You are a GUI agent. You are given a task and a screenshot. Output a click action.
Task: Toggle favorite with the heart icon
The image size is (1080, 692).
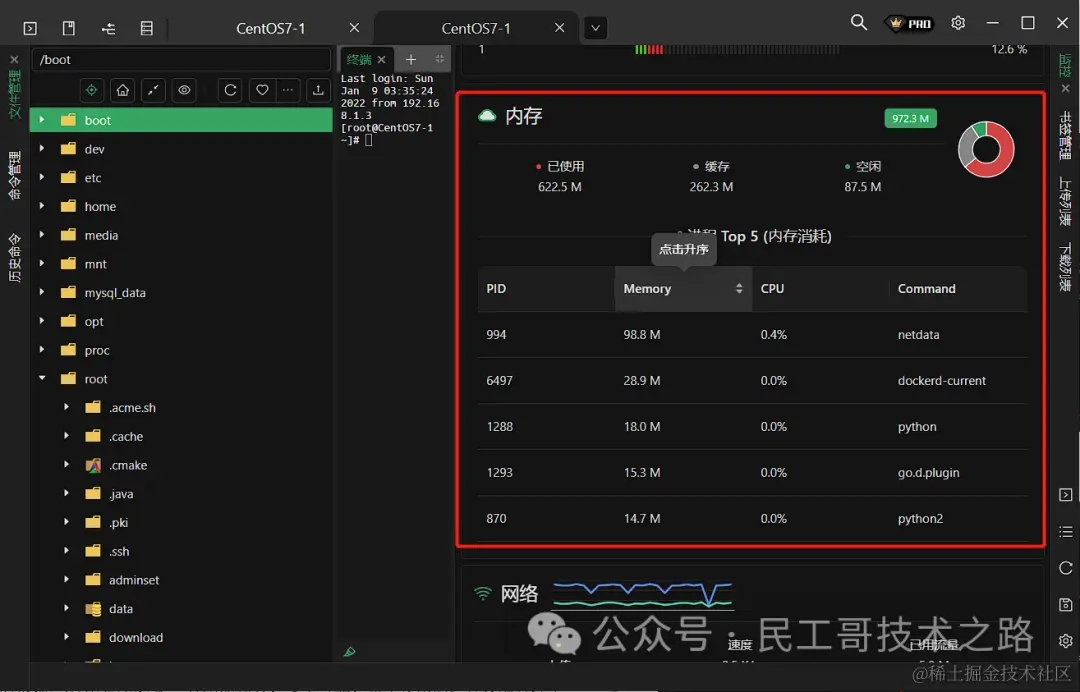tap(262, 90)
